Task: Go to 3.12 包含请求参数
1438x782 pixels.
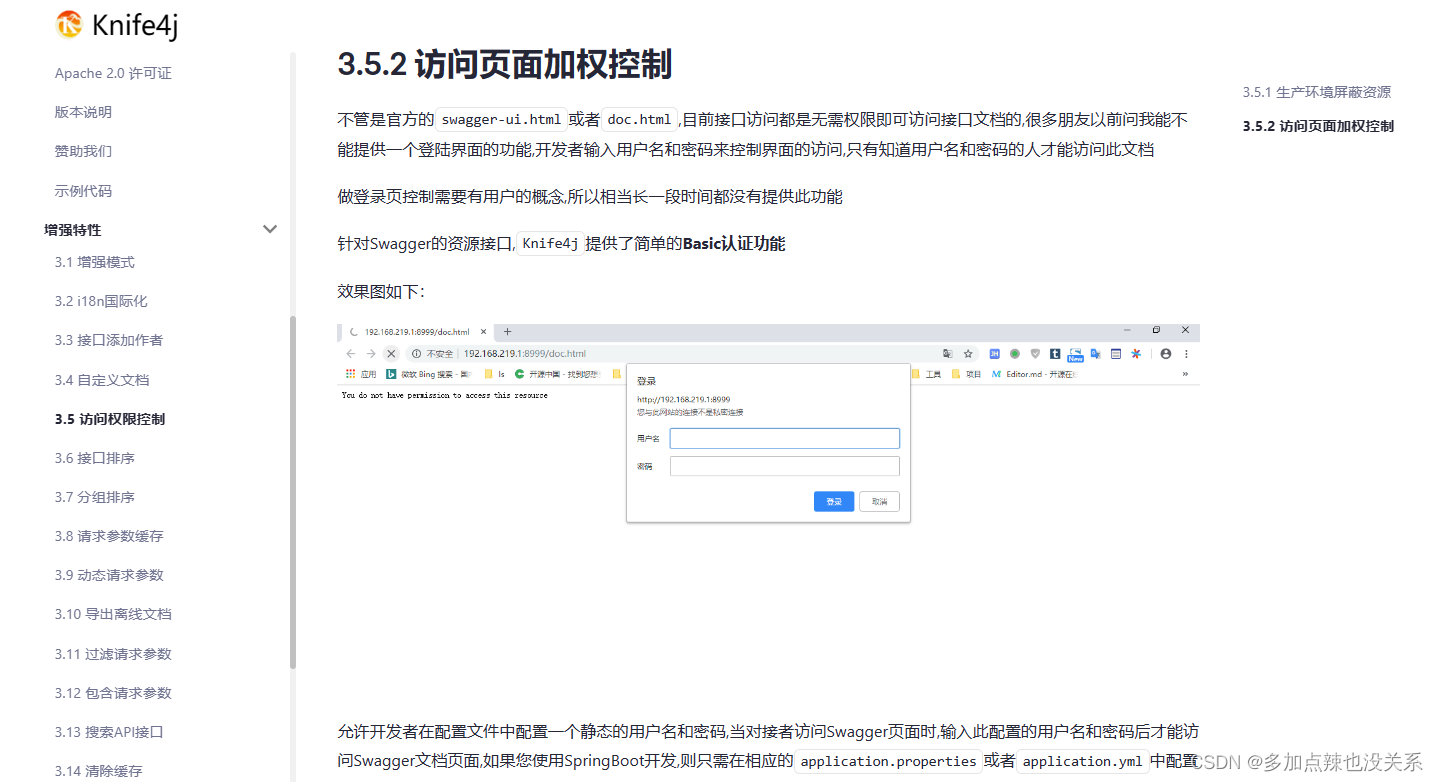Action: pos(113,693)
